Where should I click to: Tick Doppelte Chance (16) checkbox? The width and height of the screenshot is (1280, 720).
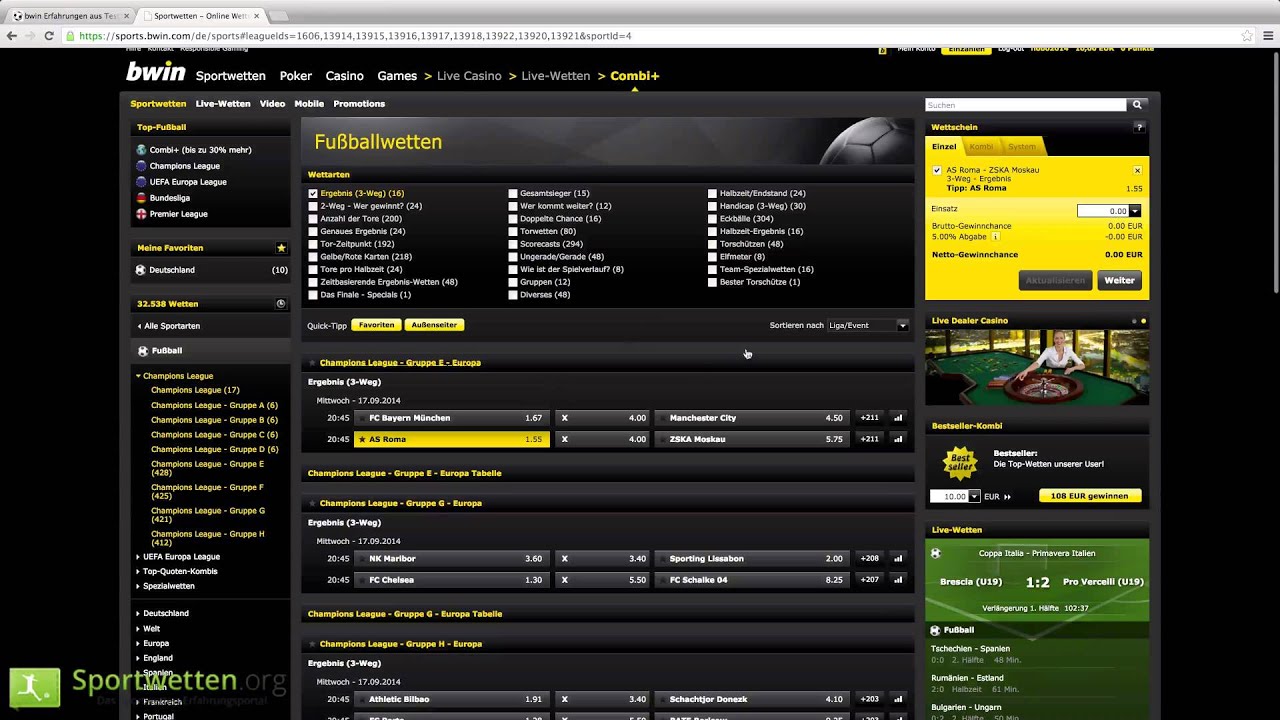pyautogui.click(x=513, y=219)
